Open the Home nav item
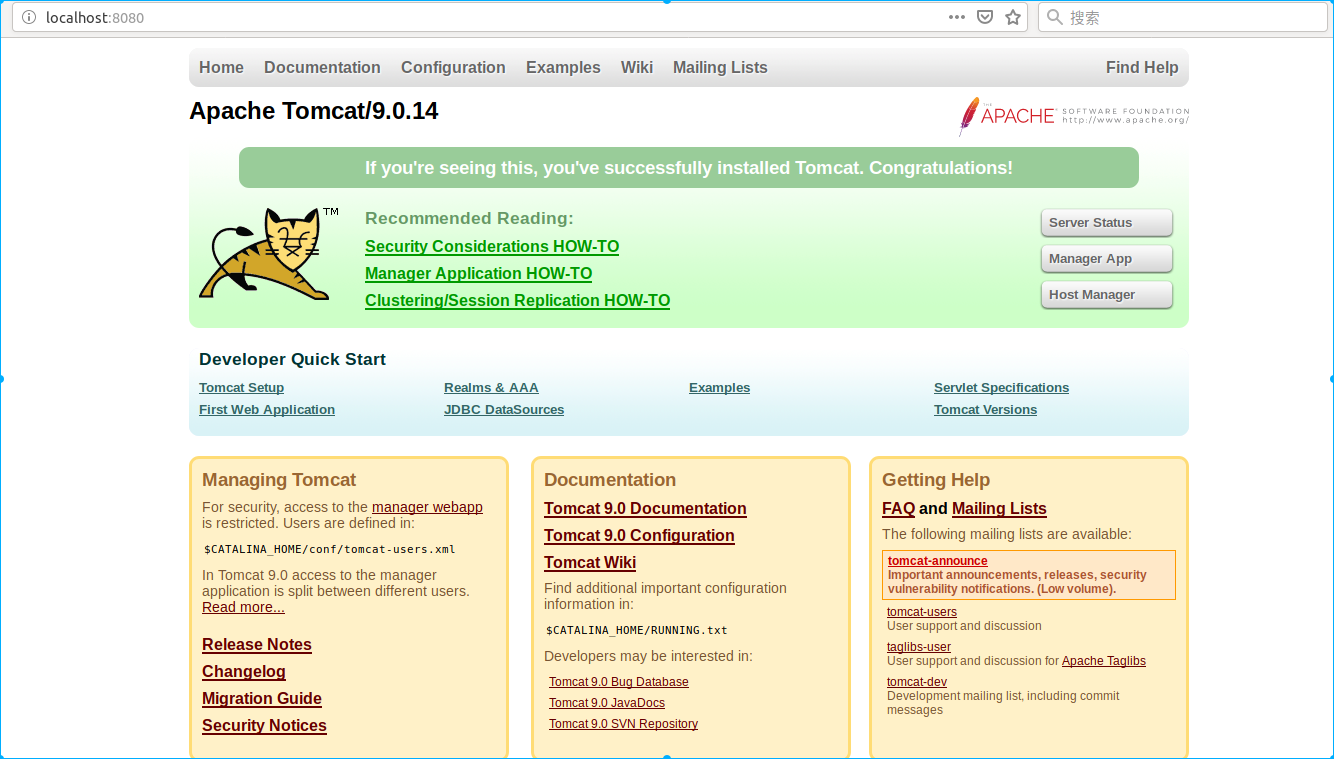 (x=221, y=67)
